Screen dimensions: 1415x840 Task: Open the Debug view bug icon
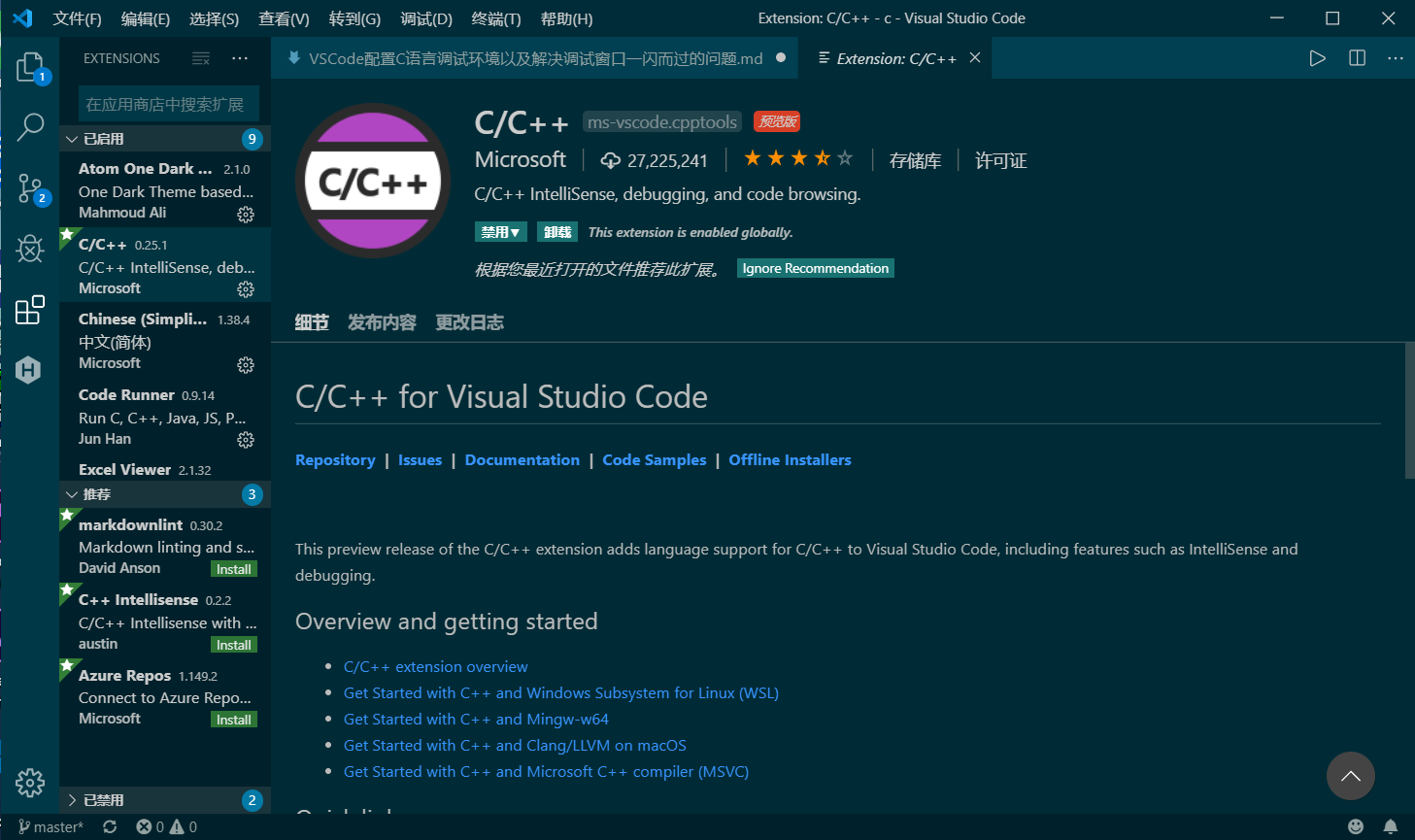(x=30, y=249)
